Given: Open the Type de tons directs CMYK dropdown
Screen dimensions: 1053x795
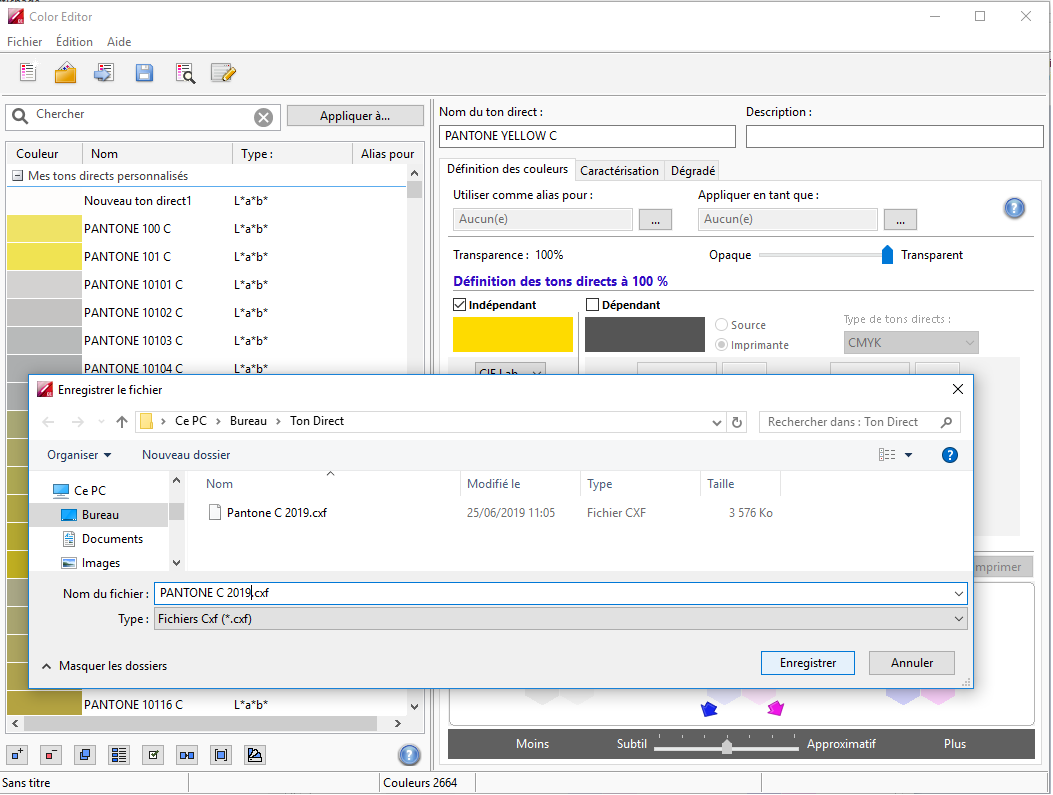Looking at the screenshot, I should [x=911, y=342].
